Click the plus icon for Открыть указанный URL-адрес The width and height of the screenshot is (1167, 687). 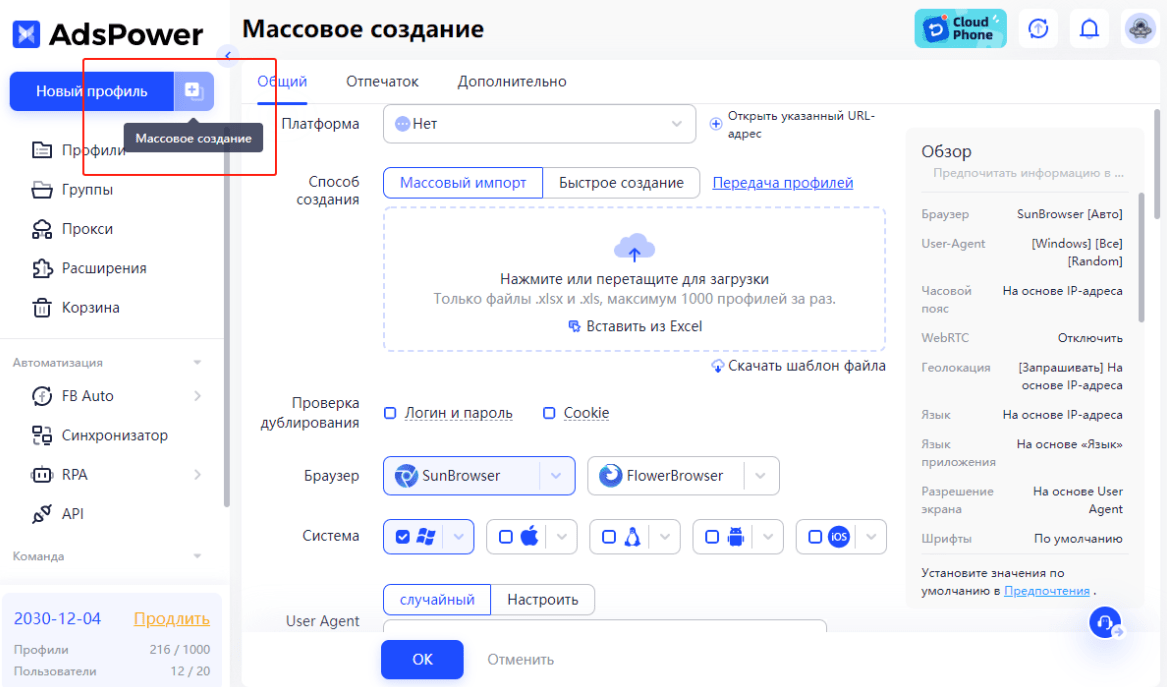click(715, 124)
